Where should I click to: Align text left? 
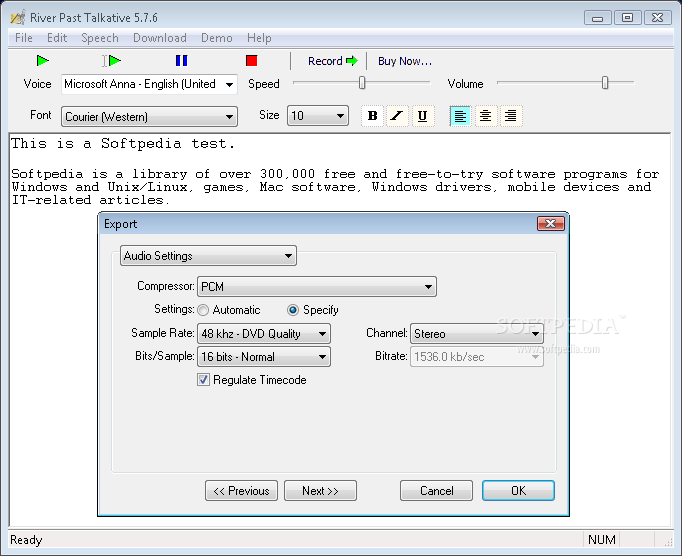[x=460, y=116]
